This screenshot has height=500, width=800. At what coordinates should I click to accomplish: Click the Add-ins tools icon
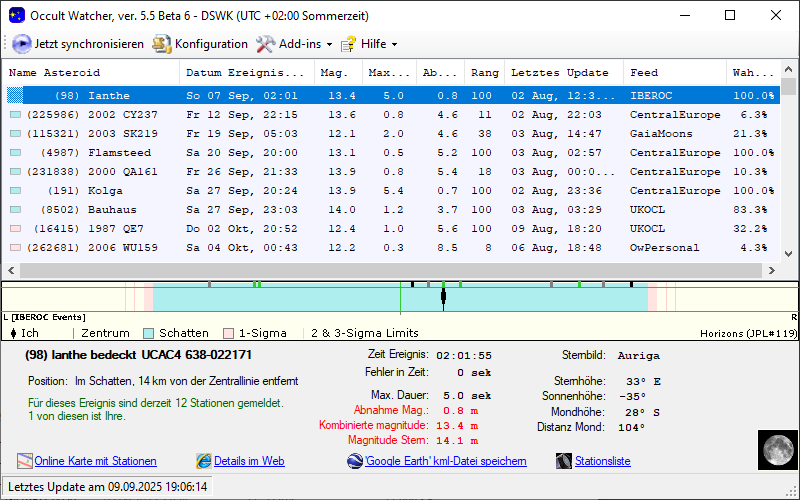coord(265,44)
